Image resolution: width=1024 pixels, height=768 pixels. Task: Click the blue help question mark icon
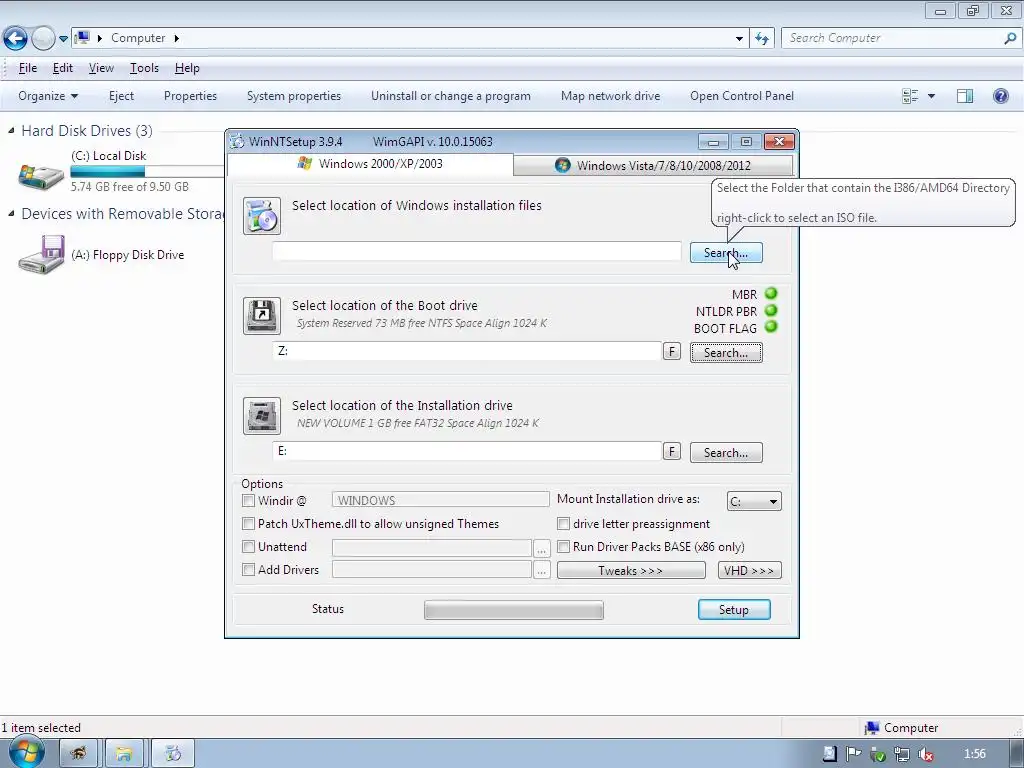coord(1000,96)
